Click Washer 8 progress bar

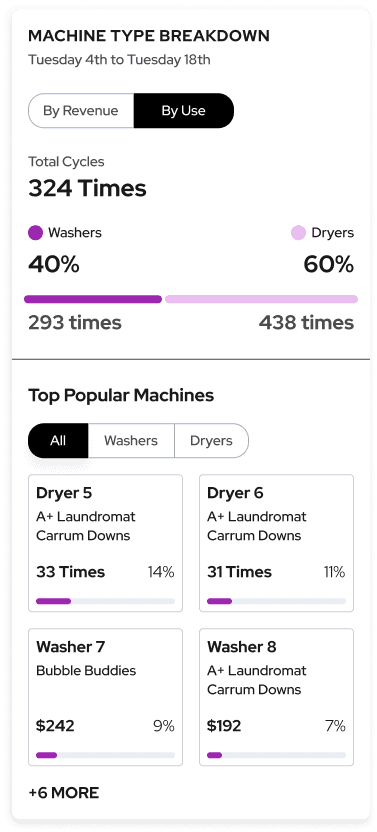(x=277, y=755)
